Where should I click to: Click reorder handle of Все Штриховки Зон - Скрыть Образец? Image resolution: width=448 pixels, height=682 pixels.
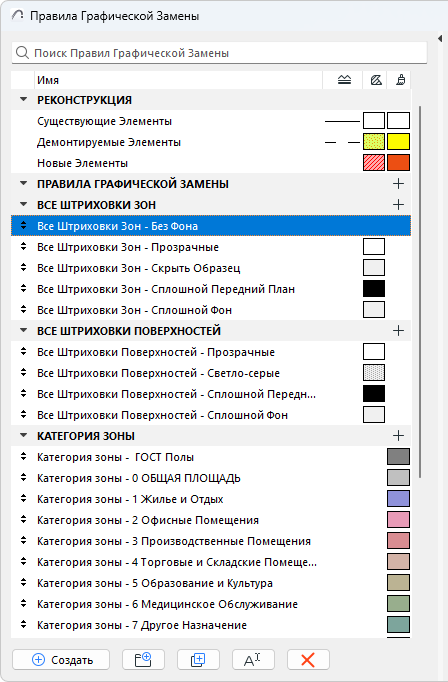coord(23,267)
